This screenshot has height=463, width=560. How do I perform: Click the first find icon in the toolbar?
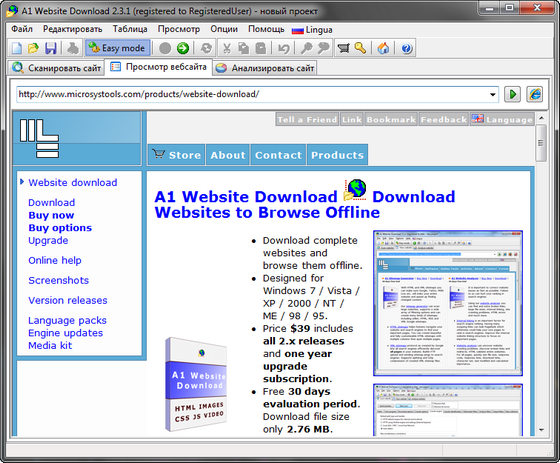click(306, 48)
